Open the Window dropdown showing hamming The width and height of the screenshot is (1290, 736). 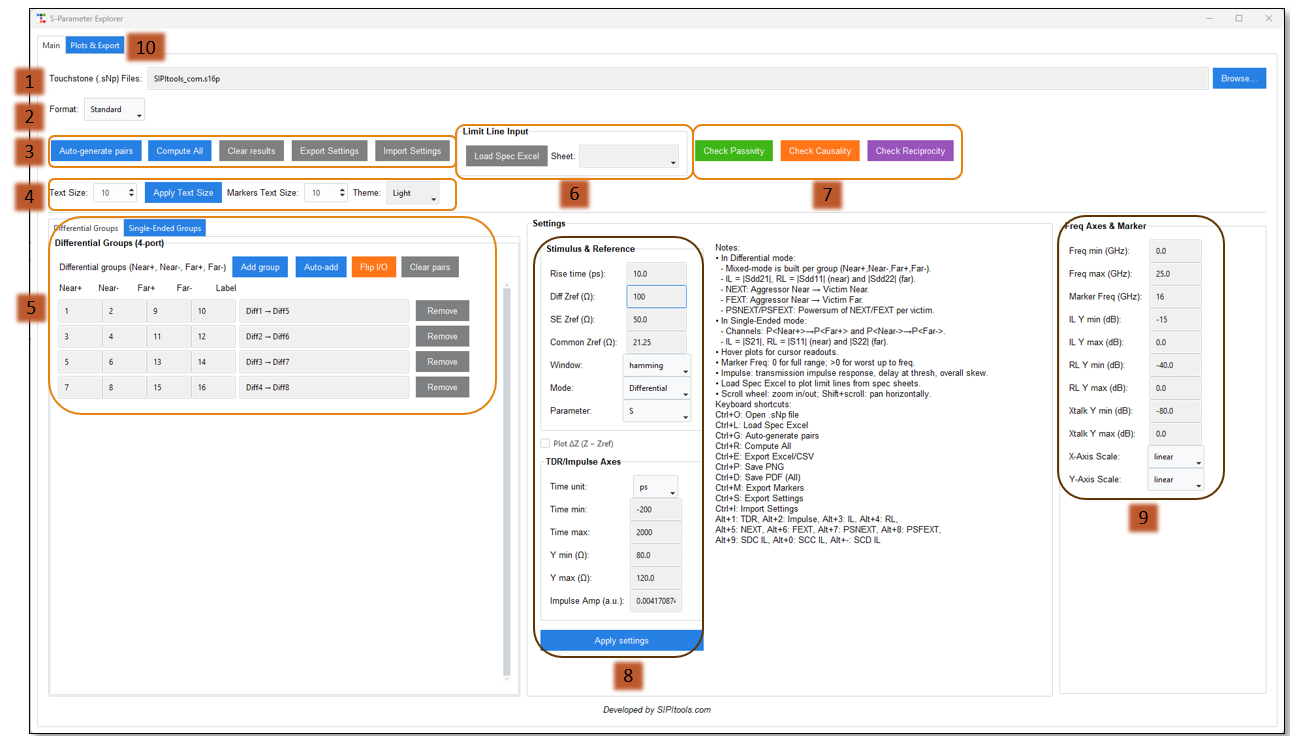coord(657,365)
